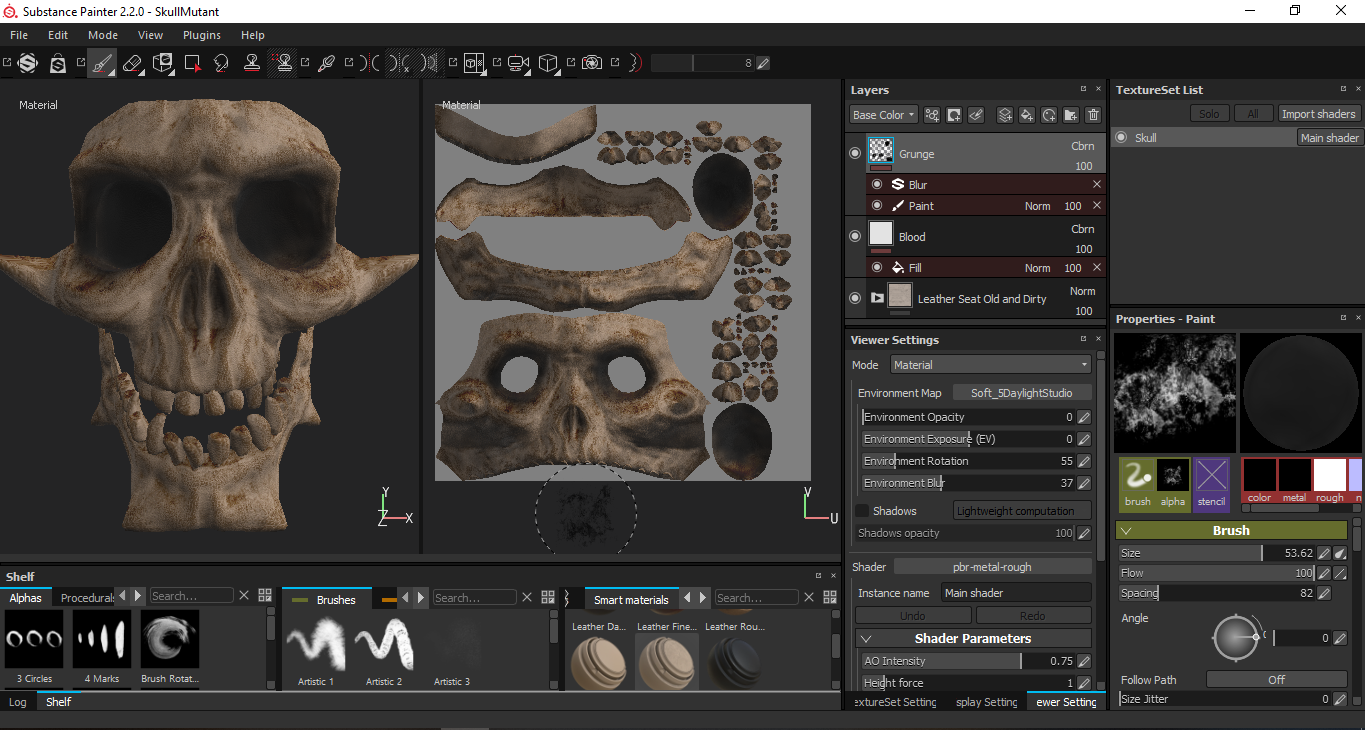Open the Iray camera render icon
The height and width of the screenshot is (730, 1365).
coord(592,63)
